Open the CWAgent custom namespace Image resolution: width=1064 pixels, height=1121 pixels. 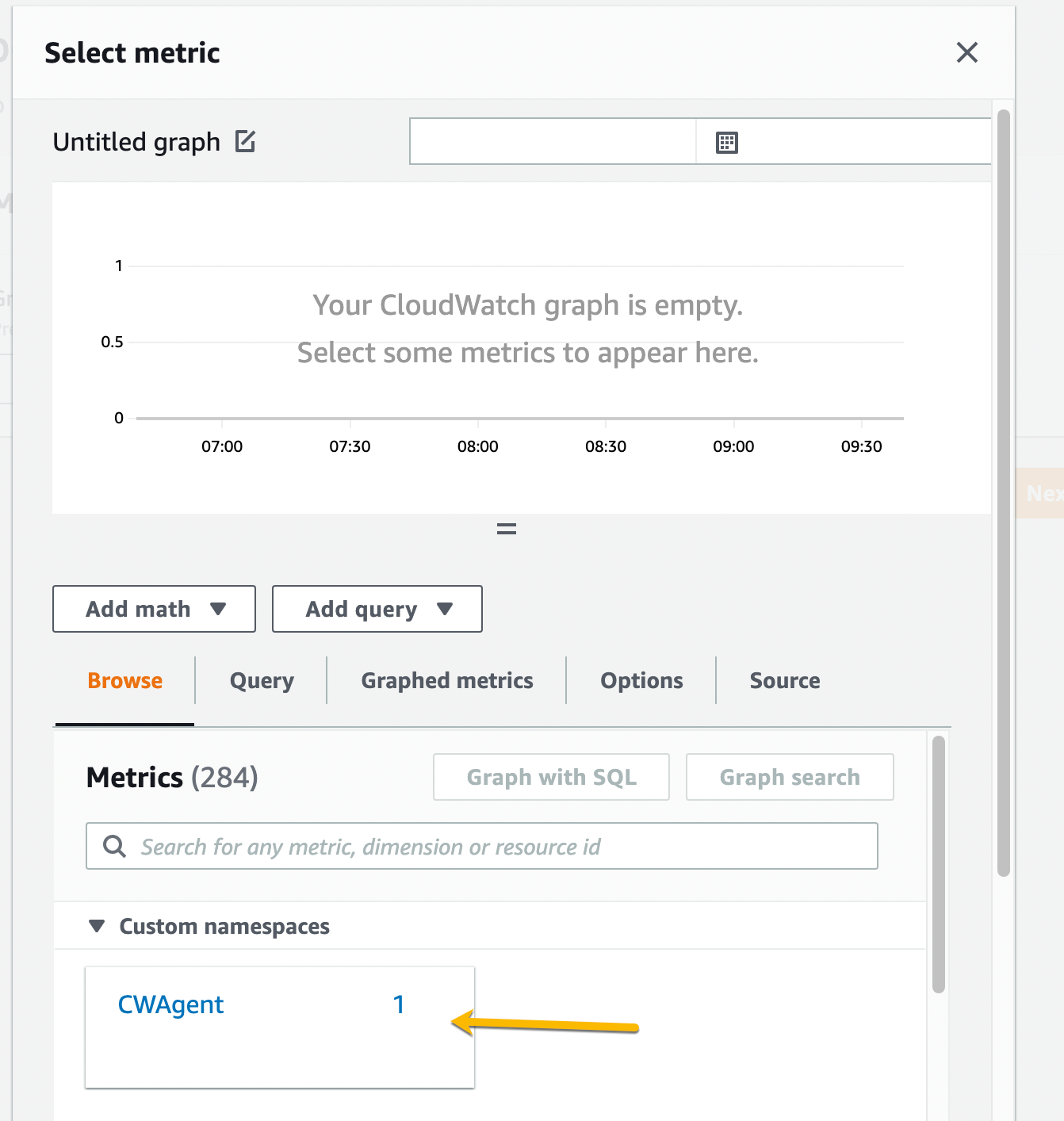pos(170,1004)
